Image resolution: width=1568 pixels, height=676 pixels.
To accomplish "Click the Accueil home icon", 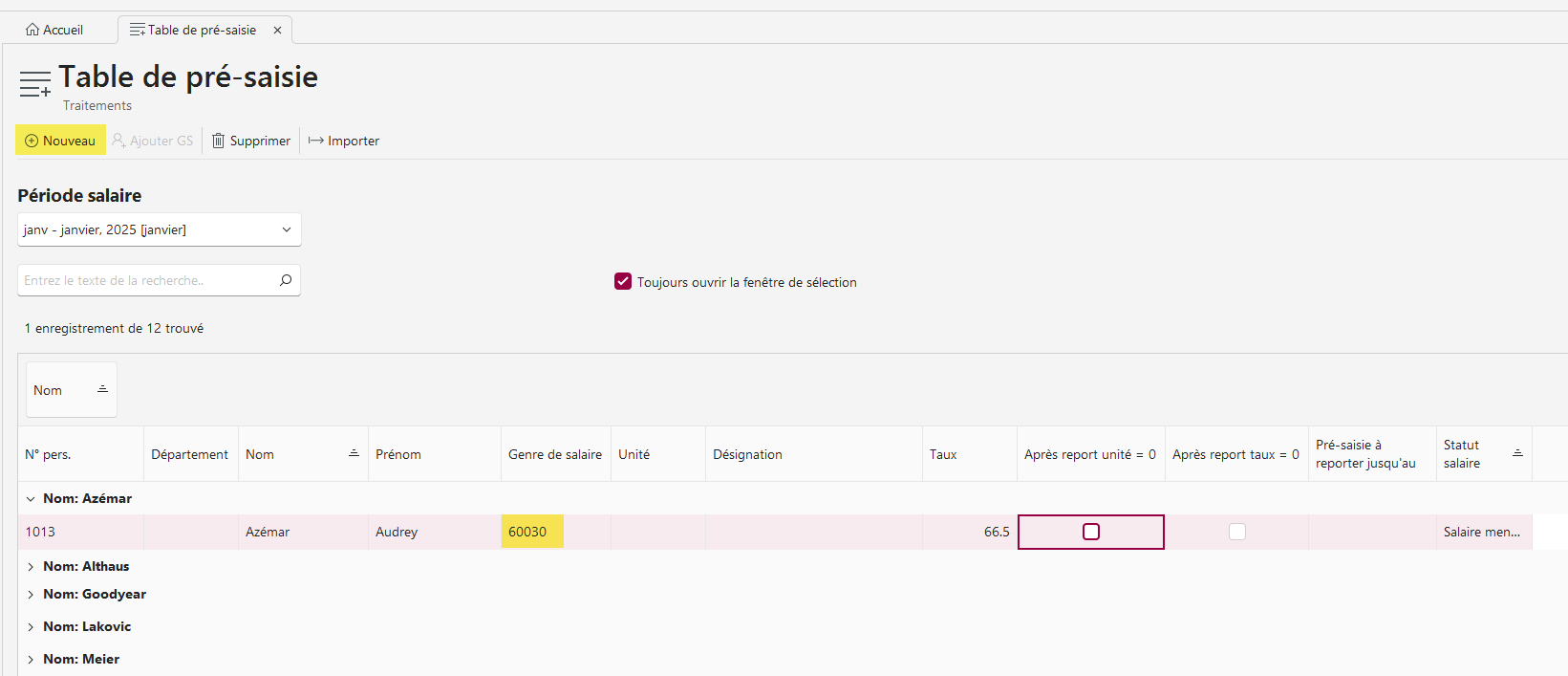I will pos(32,30).
